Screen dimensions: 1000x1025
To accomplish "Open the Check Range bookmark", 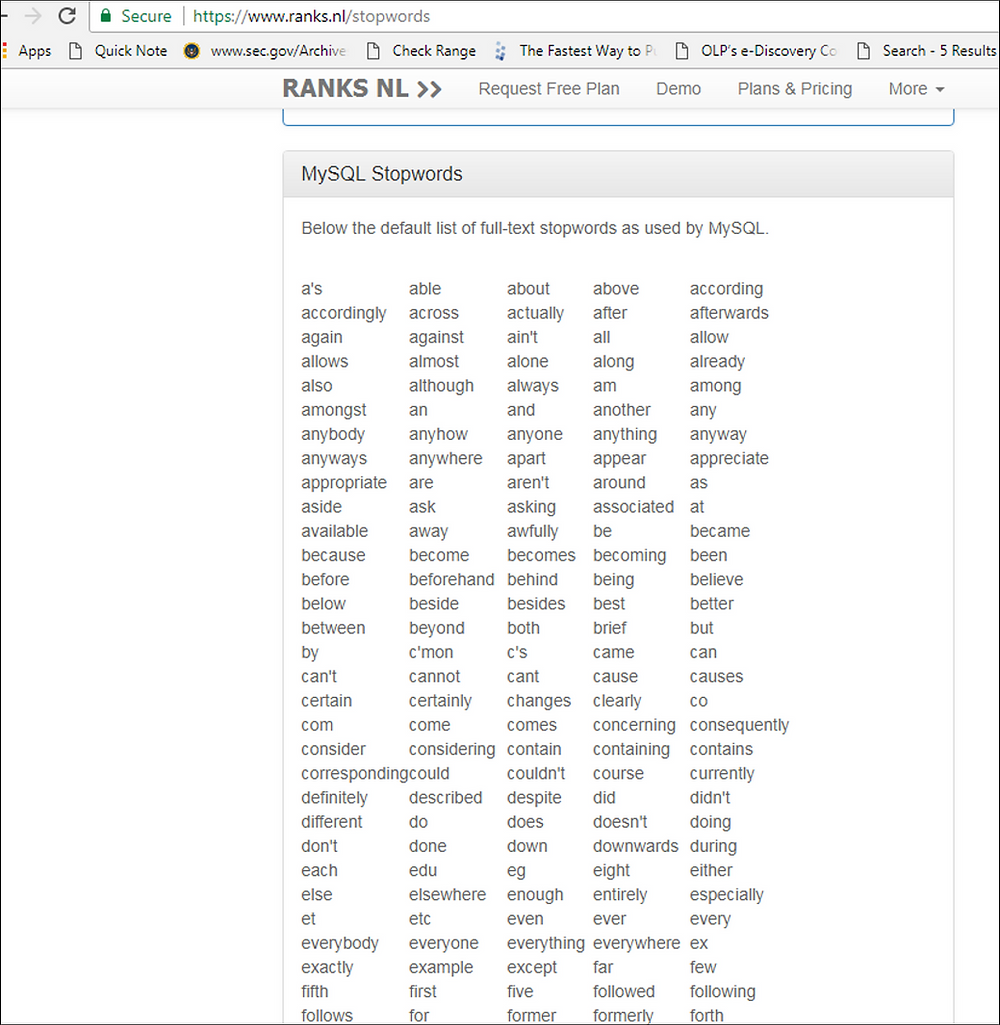I will pyautogui.click(x=422, y=51).
